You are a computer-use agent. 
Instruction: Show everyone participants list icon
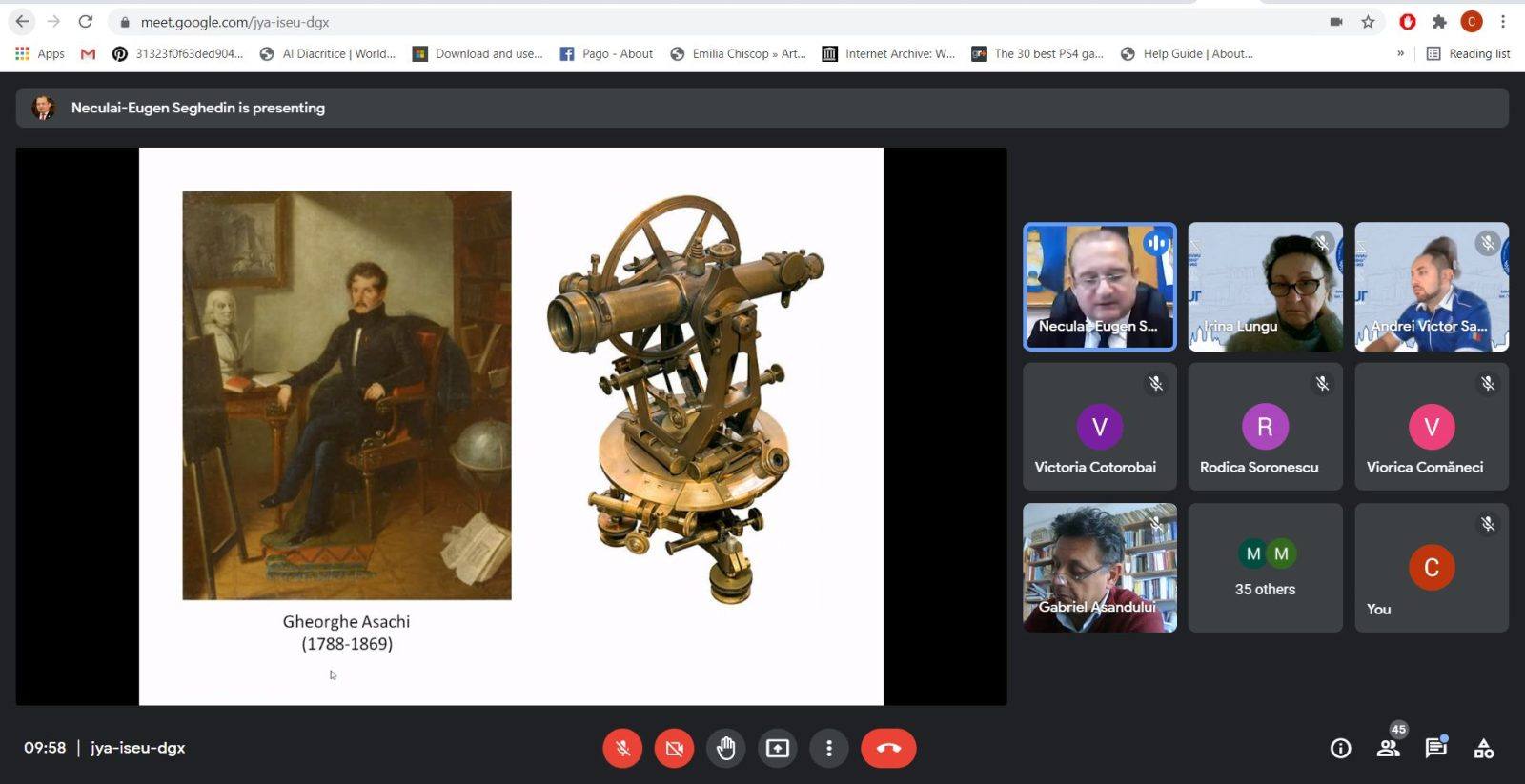pyautogui.click(x=1388, y=749)
